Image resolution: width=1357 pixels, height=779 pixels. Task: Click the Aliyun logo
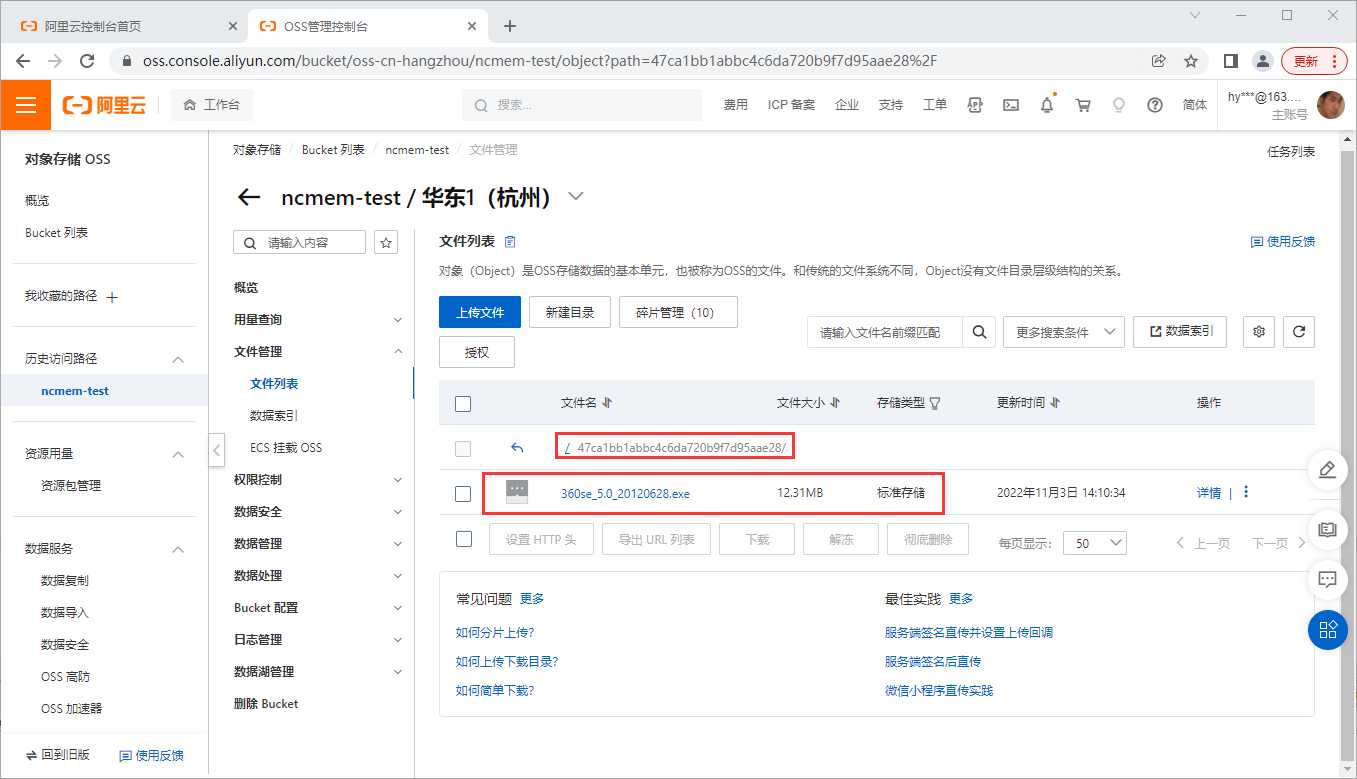tap(104, 105)
